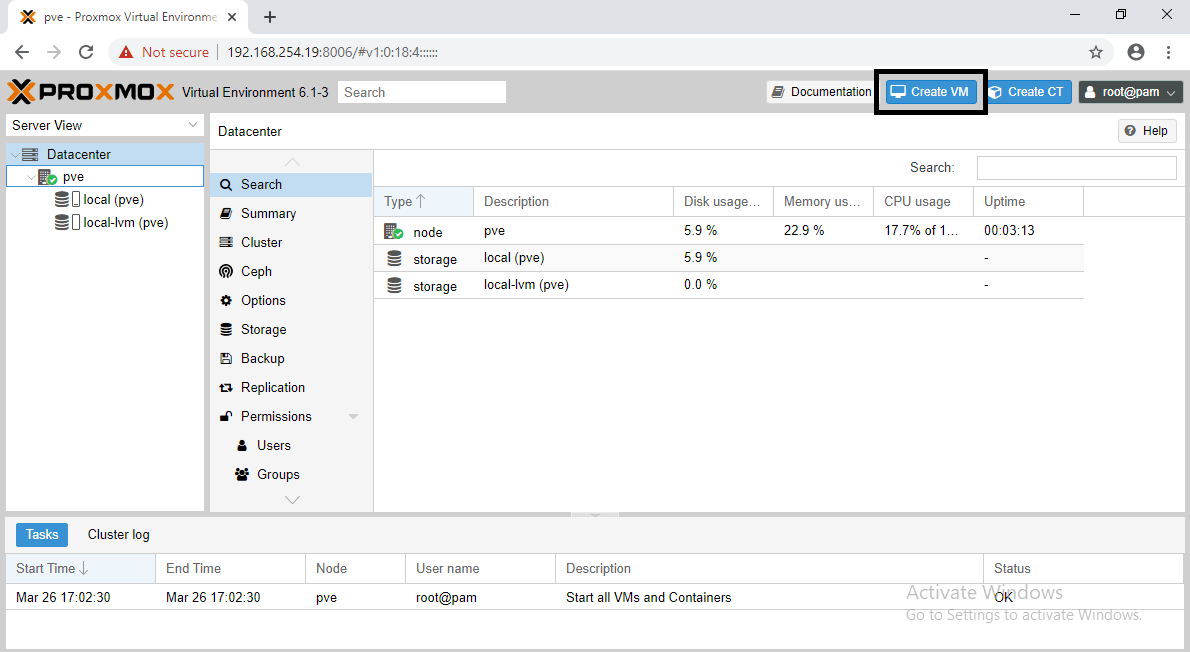Open the Backup section
1190x652 pixels.
coord(262,358)
